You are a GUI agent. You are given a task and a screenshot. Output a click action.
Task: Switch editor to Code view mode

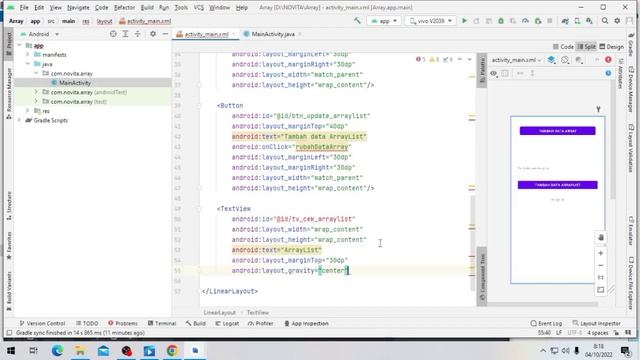[564, 47]
